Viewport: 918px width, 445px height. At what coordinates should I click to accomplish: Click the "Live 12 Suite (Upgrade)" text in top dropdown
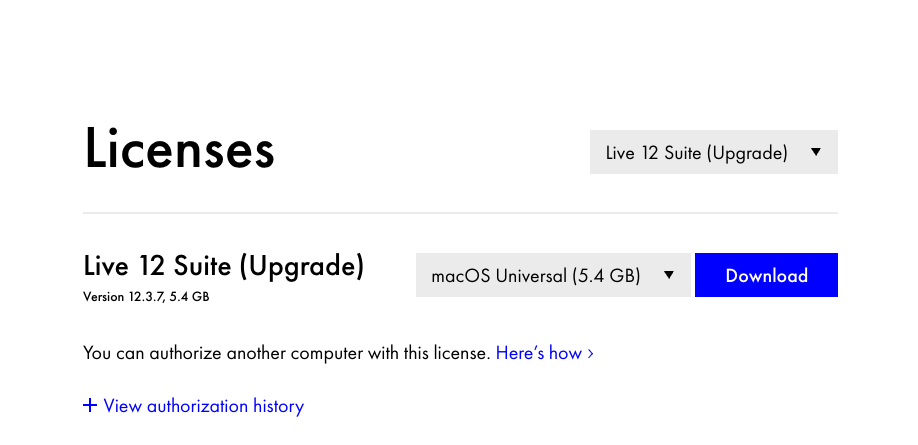click(x=697, y=153)
